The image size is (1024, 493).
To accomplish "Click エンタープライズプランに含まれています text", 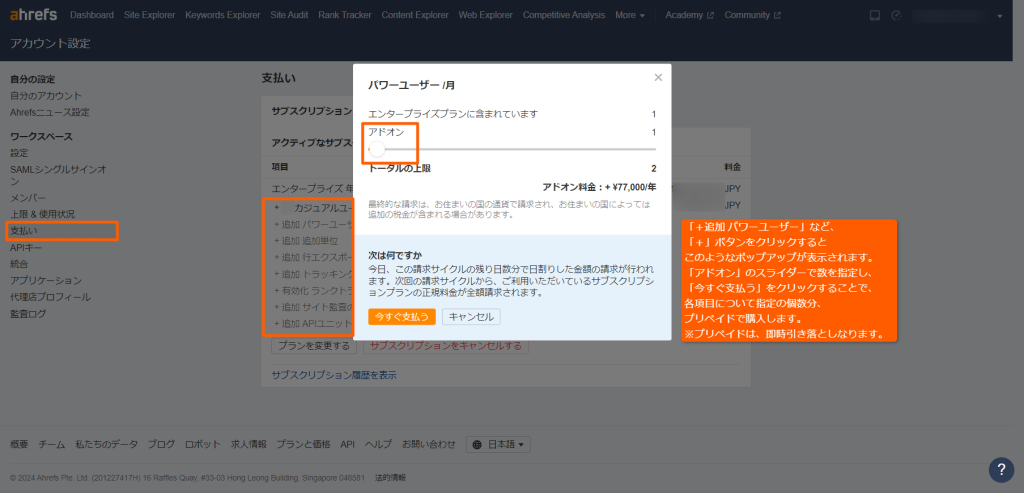I will 453,114.
